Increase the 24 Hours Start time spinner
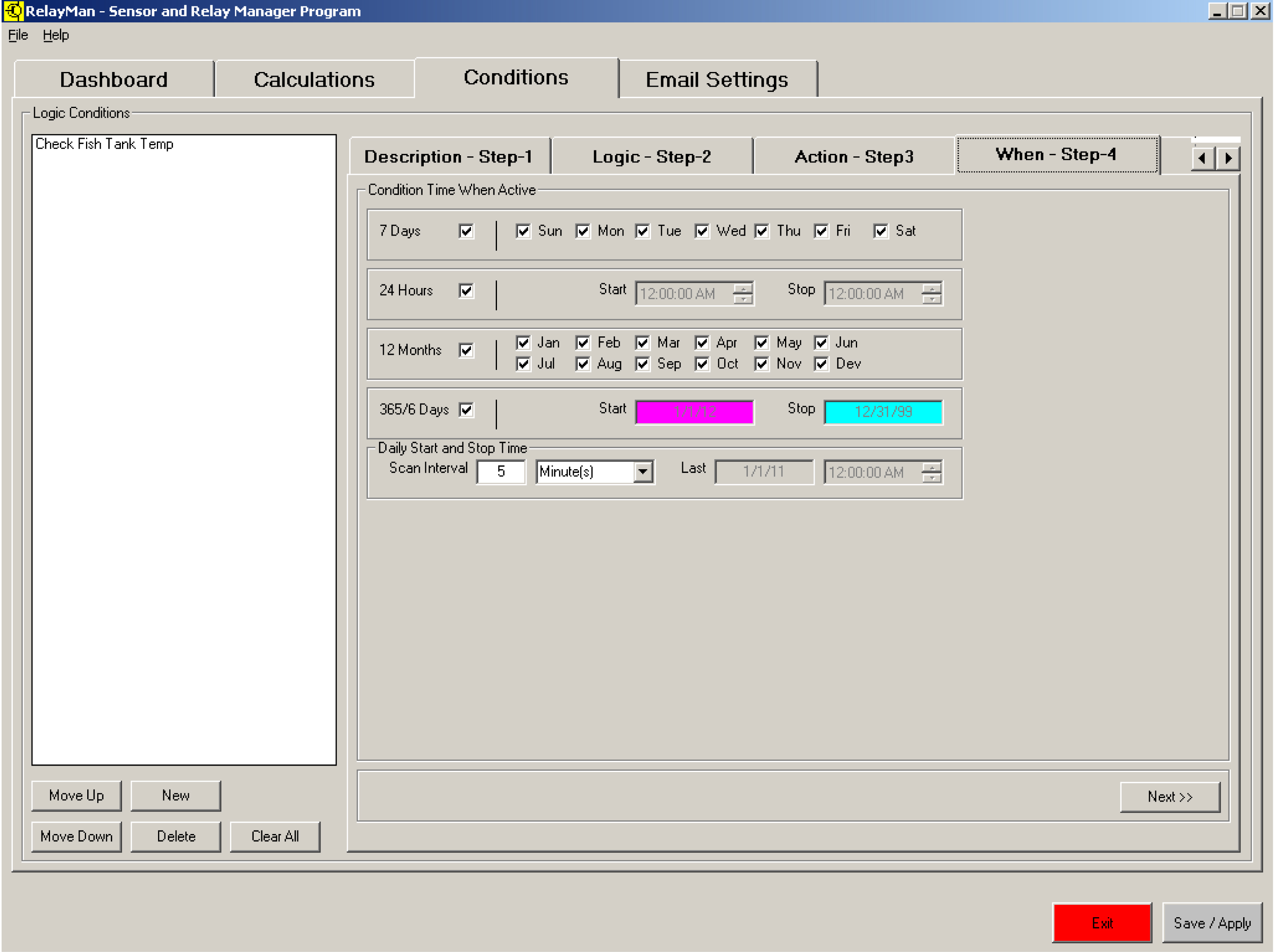The height and width of the screenshot is (952, 1274). point(743,289)
